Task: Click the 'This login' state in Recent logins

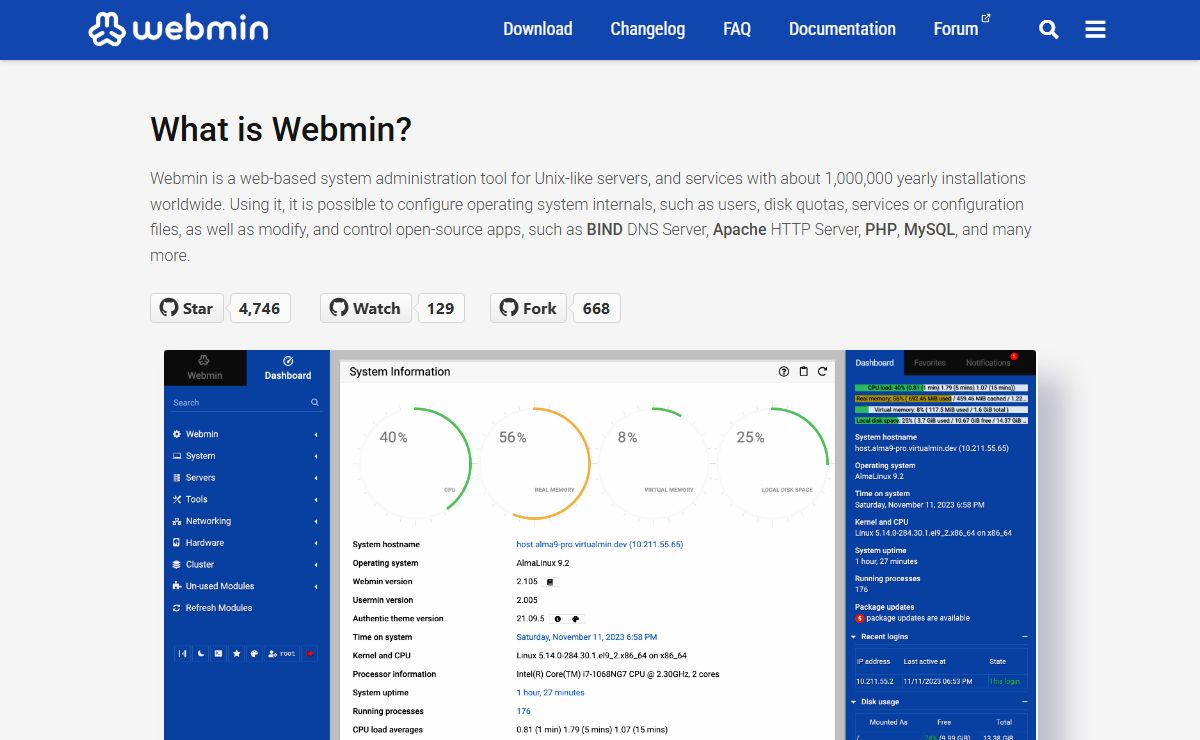Action: [x=1003, y=681]
